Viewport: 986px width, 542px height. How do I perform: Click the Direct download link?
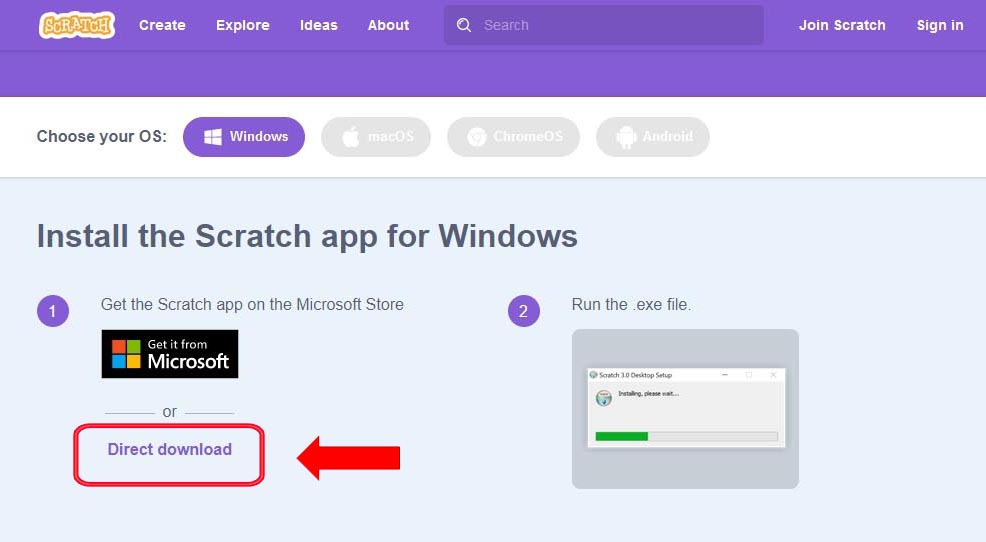coord(170,450)
